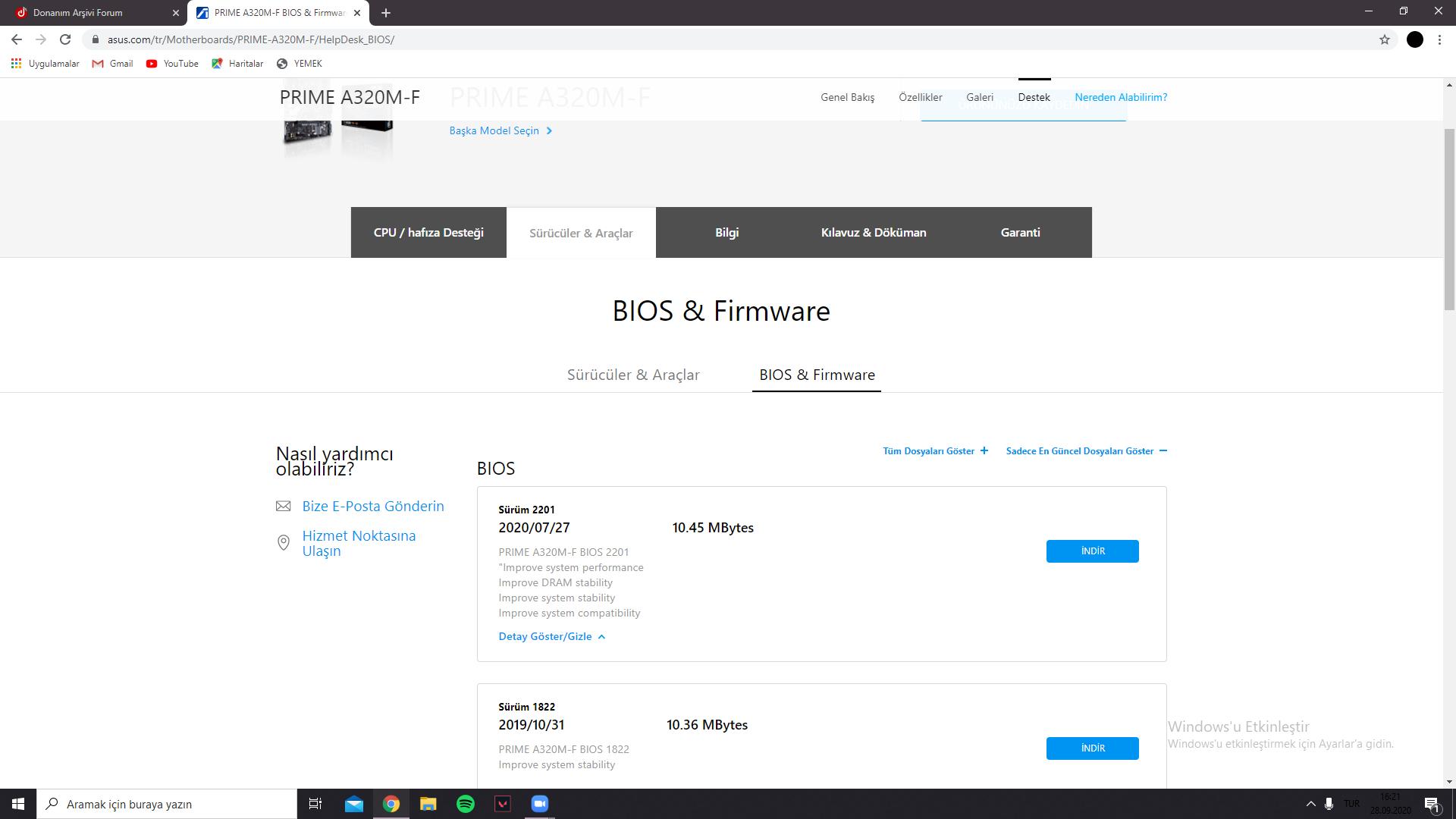Click the PRIME A320M-F product thumbnail
1456x819 pixels.
(x=338, y=121)
